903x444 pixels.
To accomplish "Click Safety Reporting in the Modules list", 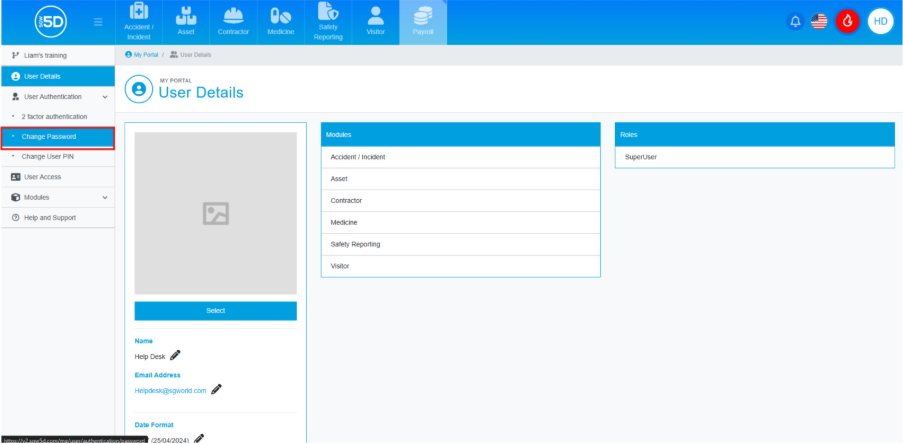I will pos(461,244).
